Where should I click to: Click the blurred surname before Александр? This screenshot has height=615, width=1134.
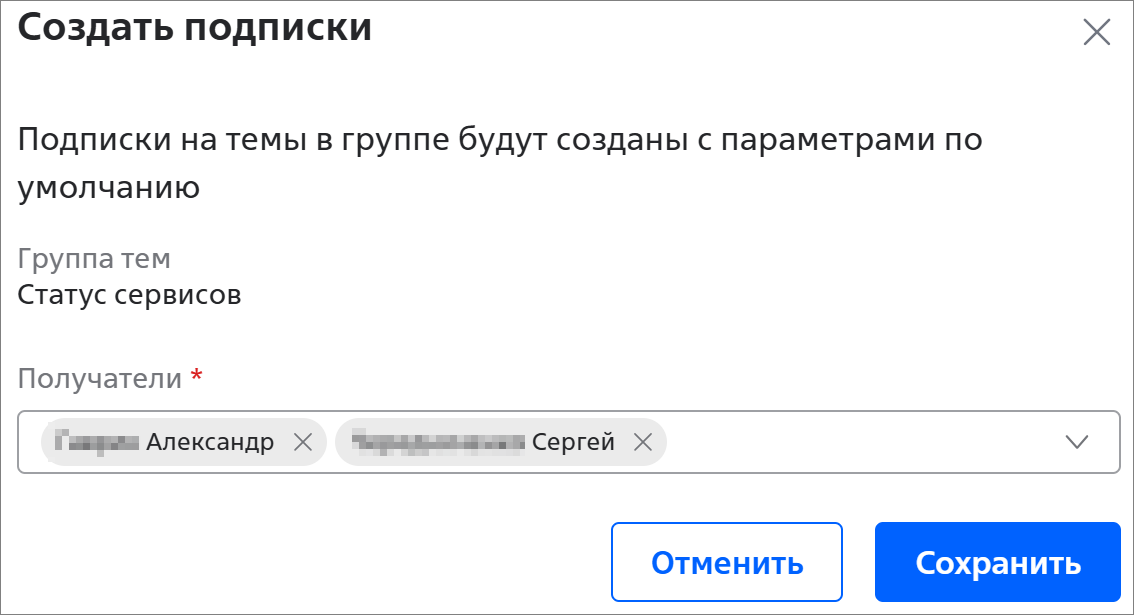97,441
